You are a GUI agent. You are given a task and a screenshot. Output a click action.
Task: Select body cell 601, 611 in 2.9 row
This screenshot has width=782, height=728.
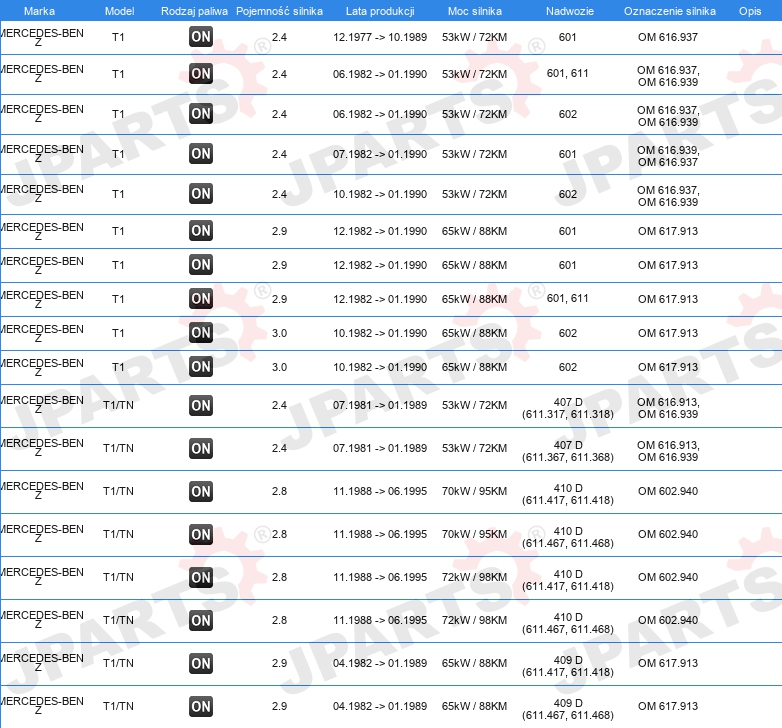coord(568,298)
